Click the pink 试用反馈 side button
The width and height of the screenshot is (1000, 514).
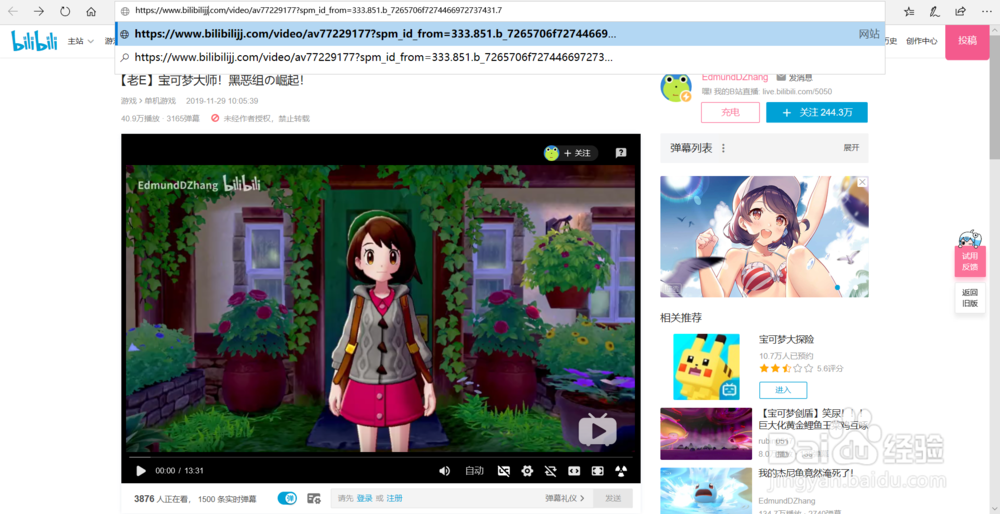[969, 261]
